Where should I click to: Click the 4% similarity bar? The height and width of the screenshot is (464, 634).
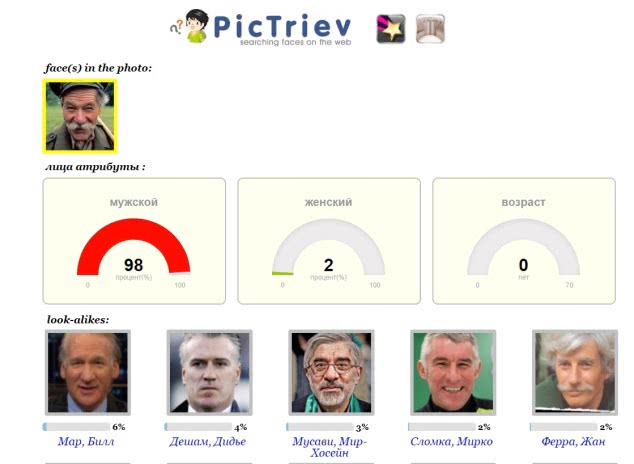(x=198, y=427)
